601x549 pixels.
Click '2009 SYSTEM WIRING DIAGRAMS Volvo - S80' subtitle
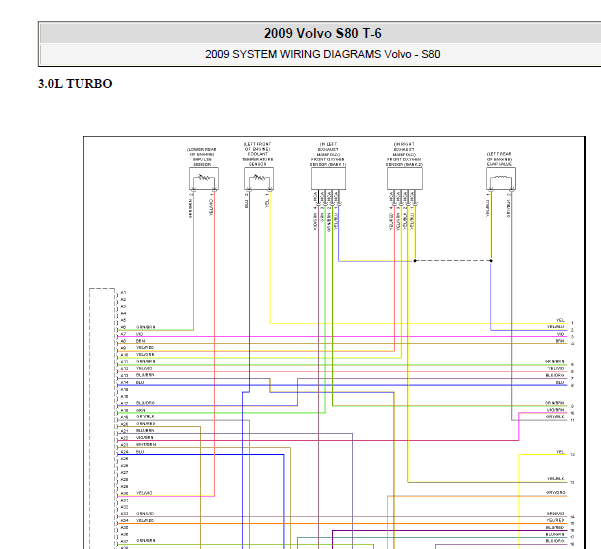(322, 54)
